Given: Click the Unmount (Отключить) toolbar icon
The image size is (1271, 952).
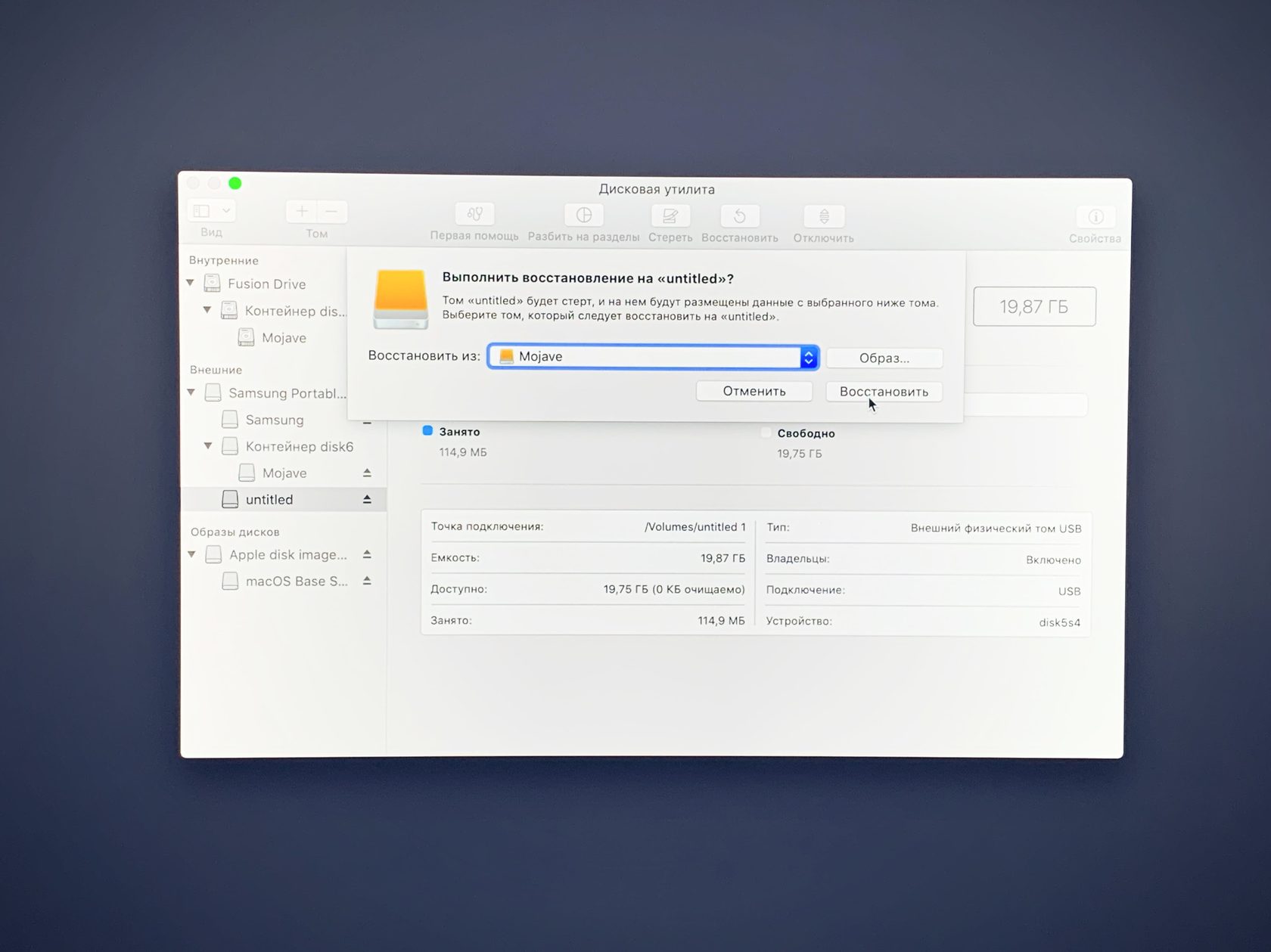Looking at the screenshot, I should point(824,217).
